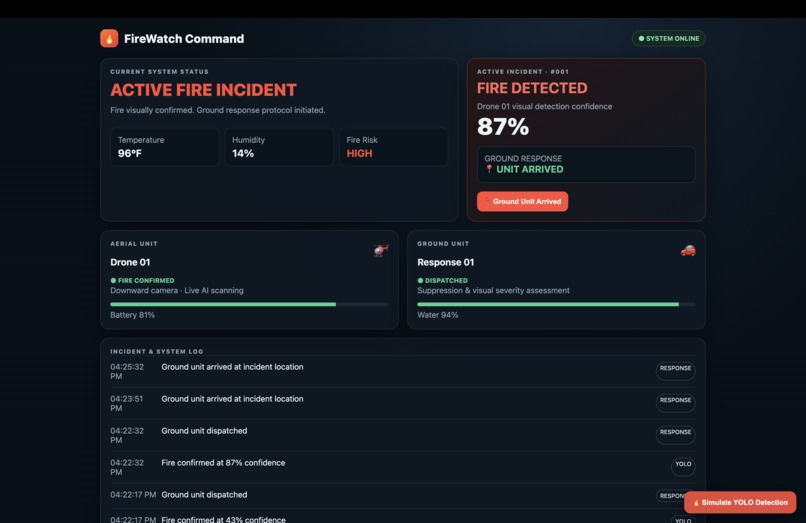Click the ACTIVE FIRE INCIDENT heading

tap(203, 90)
